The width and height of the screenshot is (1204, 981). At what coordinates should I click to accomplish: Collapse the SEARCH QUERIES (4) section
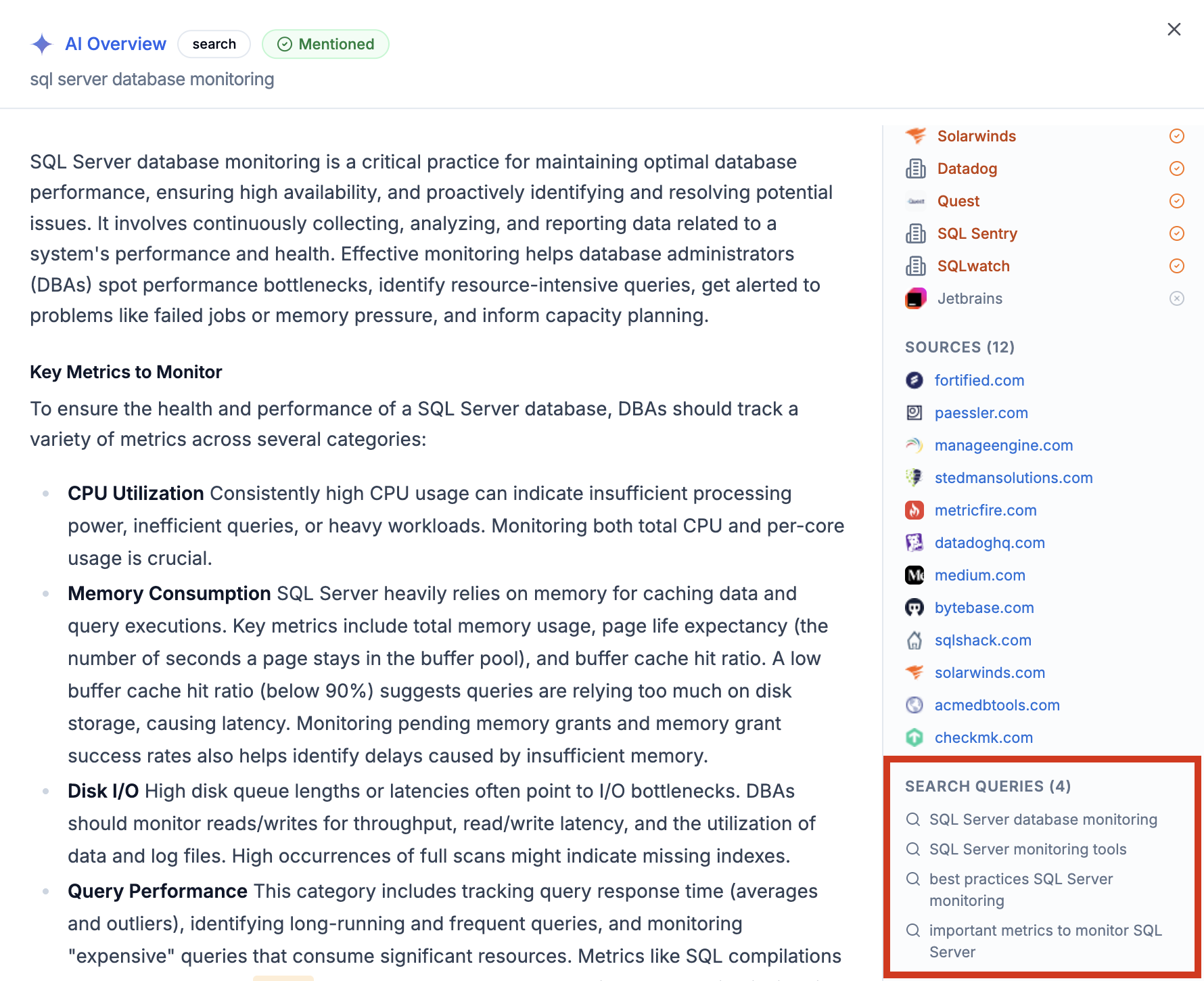click(986, 785)
